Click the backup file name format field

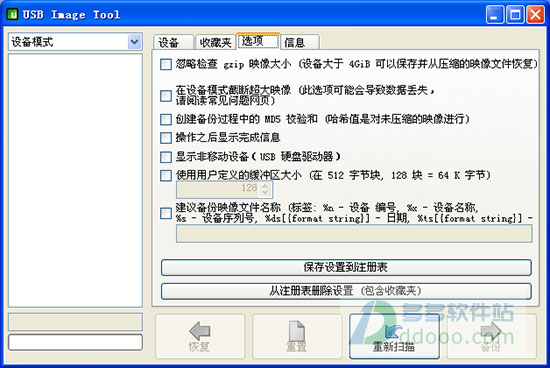click(x=354, y=234)
